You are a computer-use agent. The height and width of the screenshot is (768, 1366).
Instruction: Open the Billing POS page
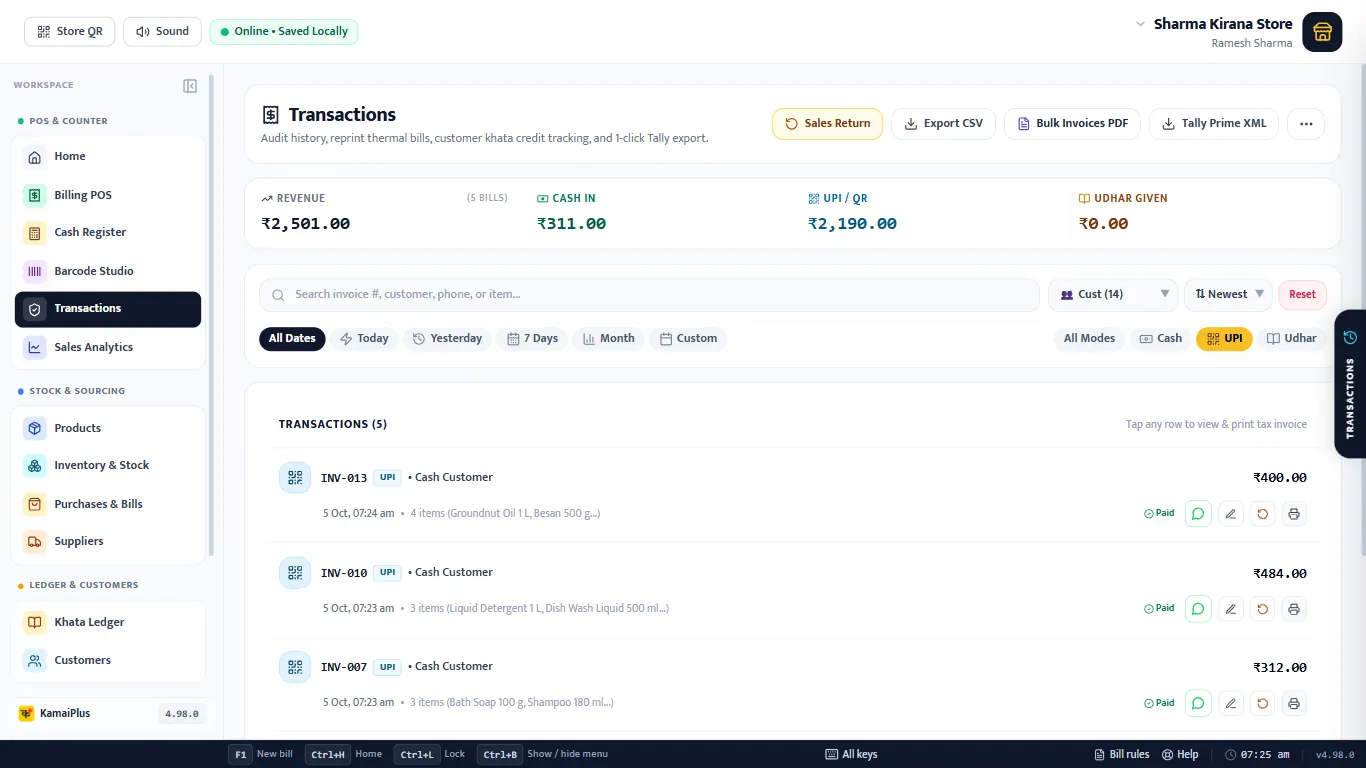[108, 195]
